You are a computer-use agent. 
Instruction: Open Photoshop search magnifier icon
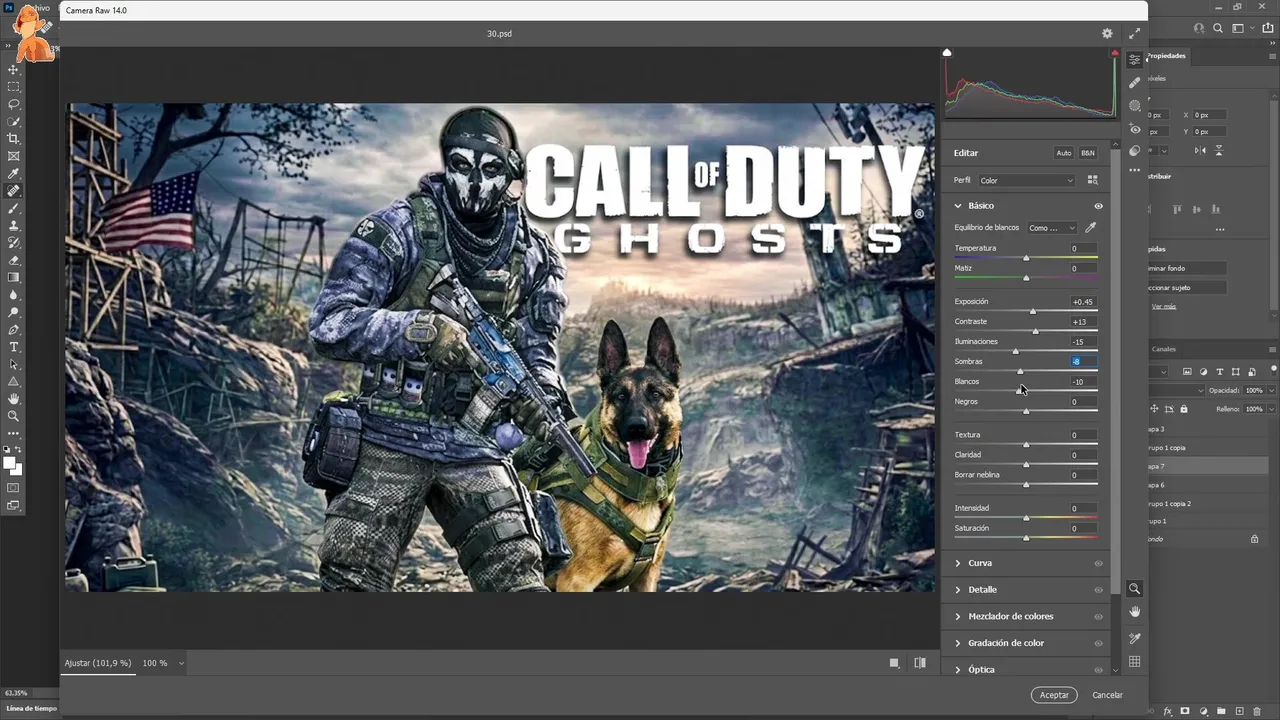pyautogui.click(x=1218, y=29)
